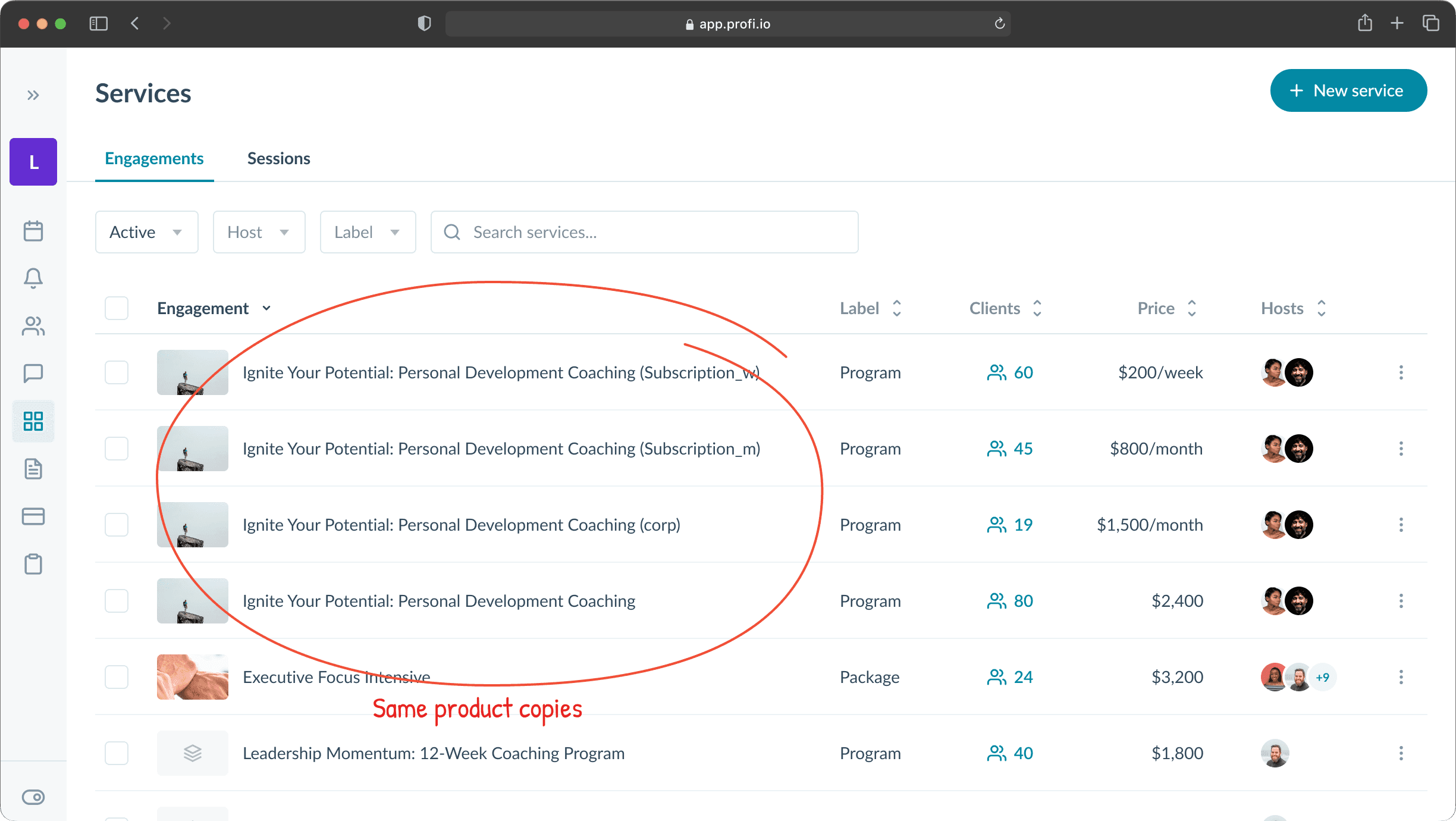Open the Active status filter dropdown

pyautogui.click(x=146, y=232)
